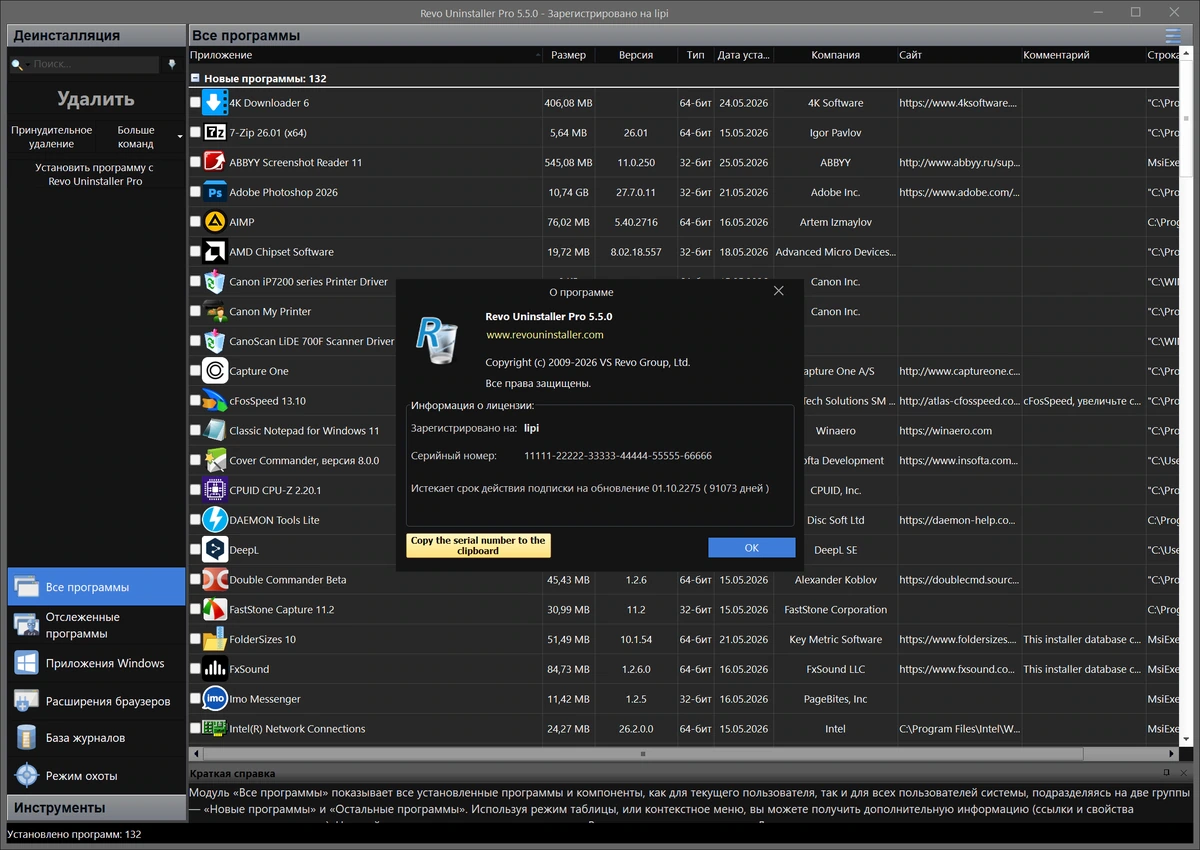Click the DeepL program icon
Screen dimensions: 1200x850
[215, 550]
